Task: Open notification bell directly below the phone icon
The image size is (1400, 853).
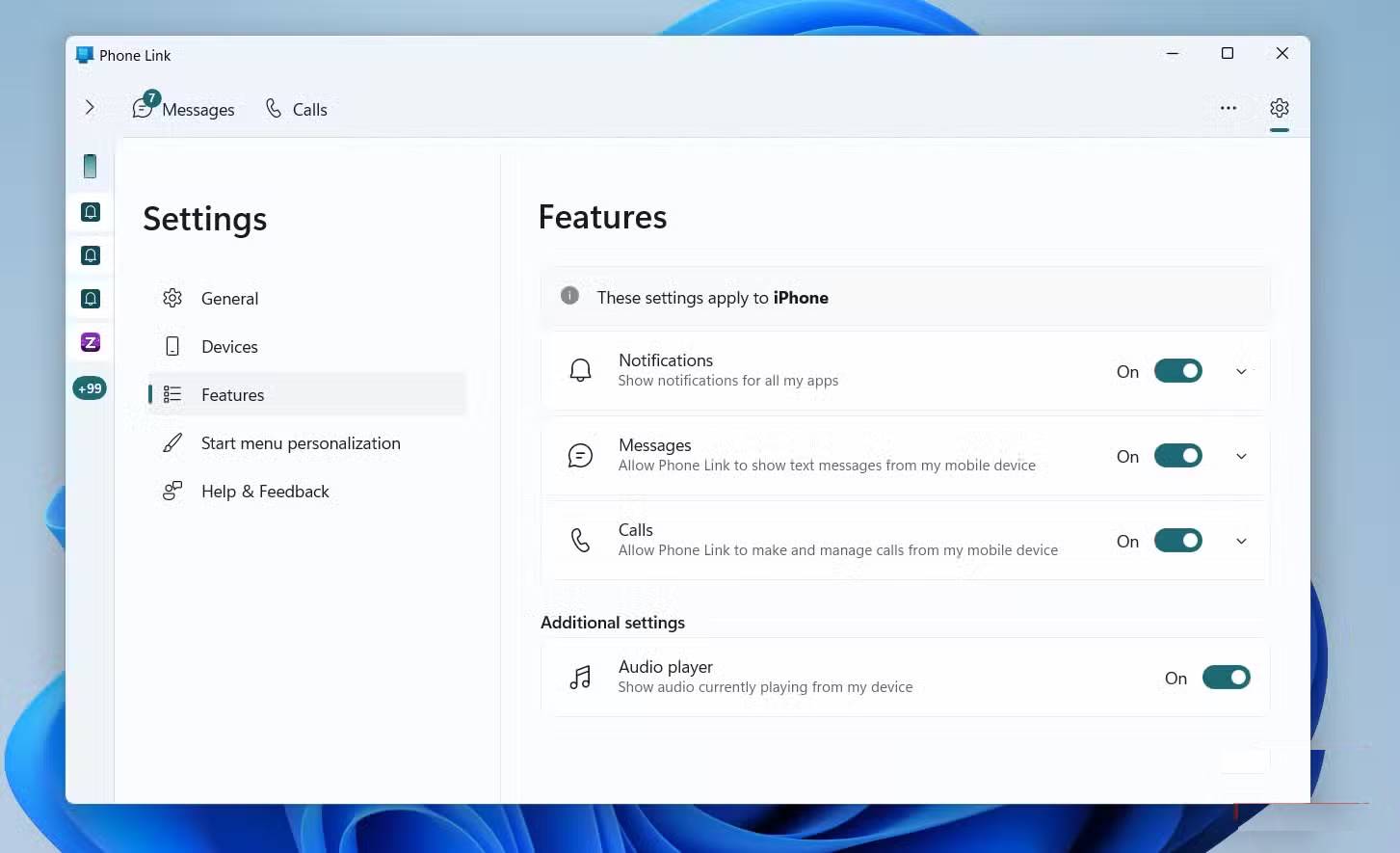Action: (x=91, y=212)
